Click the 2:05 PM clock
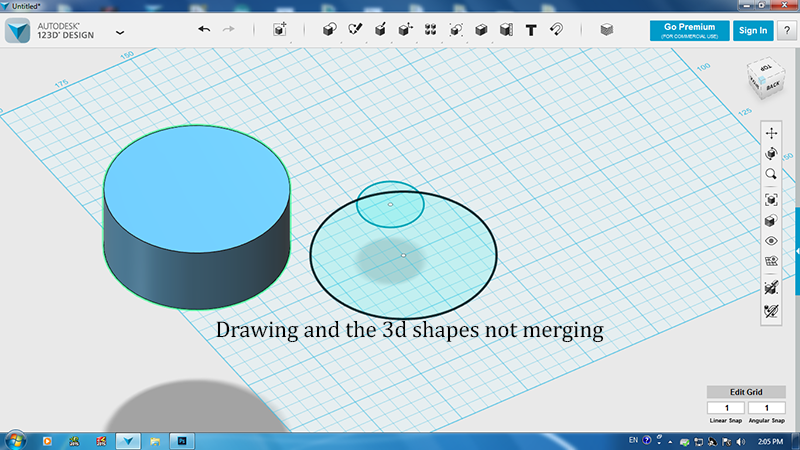 click(x=770, y=441)
